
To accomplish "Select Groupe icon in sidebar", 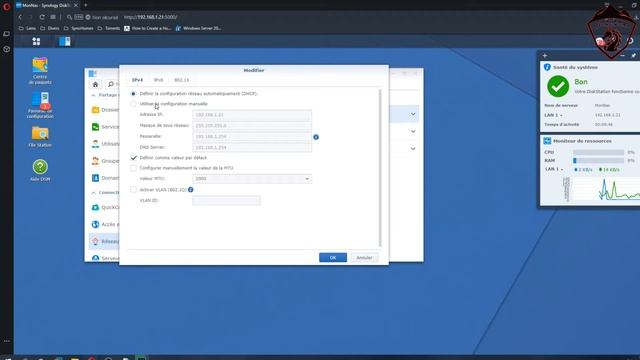I will [x=96, y=161].
